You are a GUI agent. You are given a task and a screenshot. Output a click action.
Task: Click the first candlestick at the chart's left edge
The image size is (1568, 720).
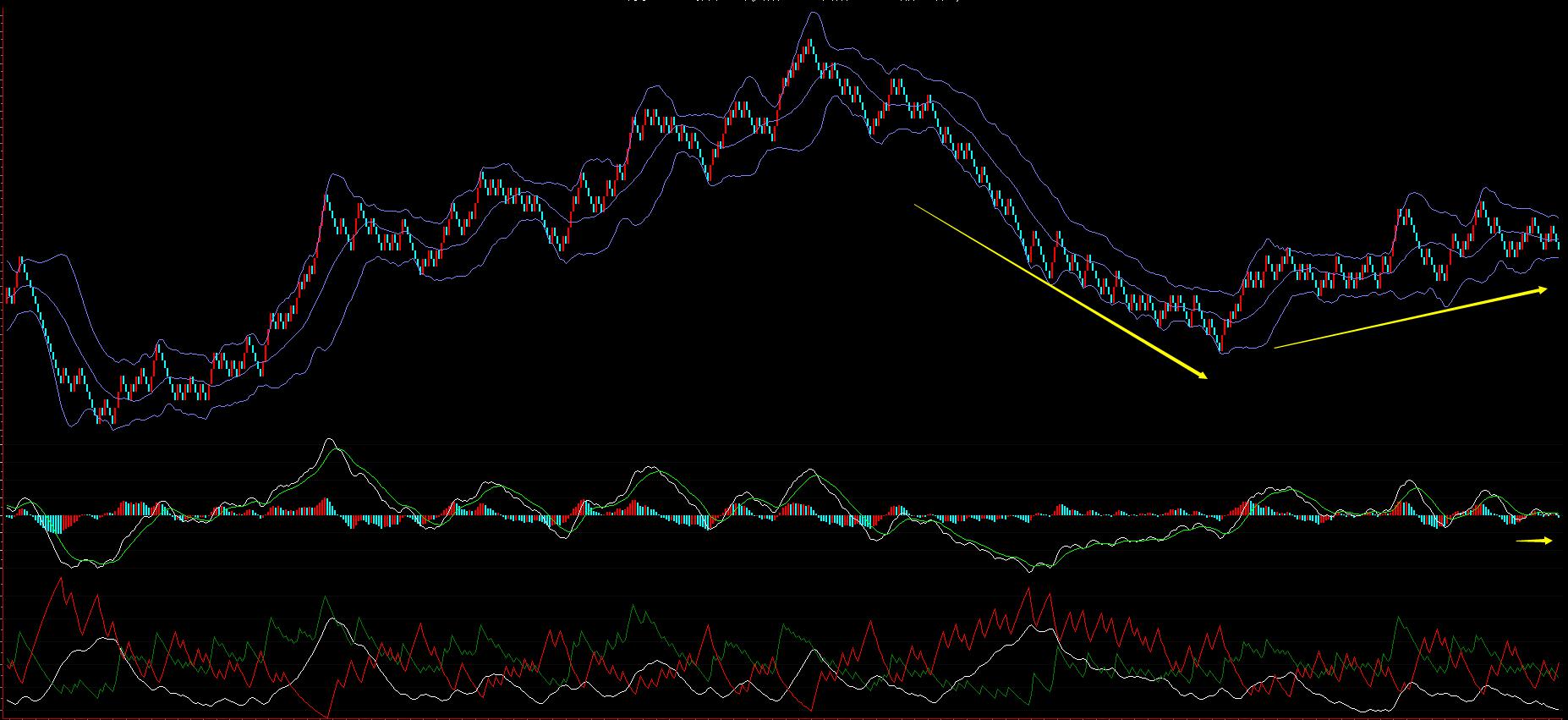pyautogui.click(x=8, y=294)
